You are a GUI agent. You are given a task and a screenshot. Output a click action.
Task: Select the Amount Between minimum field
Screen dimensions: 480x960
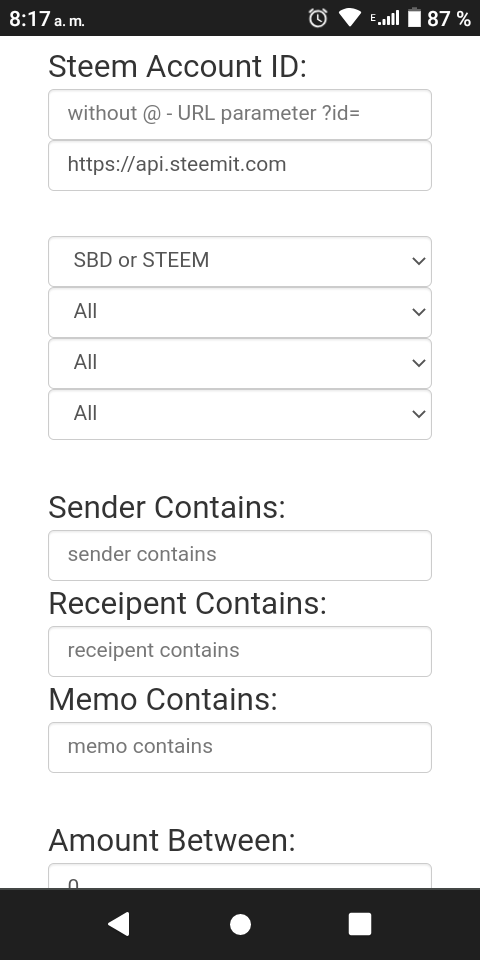240,876
